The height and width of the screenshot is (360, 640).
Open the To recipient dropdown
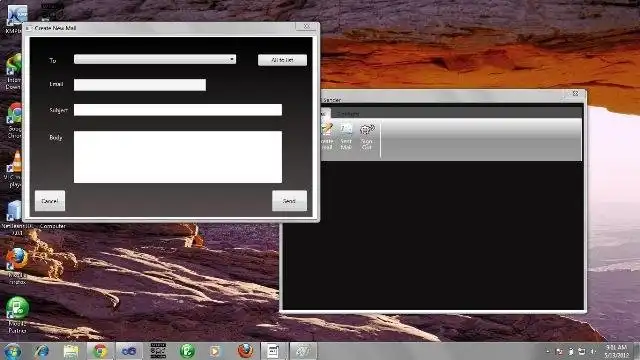pyautogui.click(x=155, y=59)
